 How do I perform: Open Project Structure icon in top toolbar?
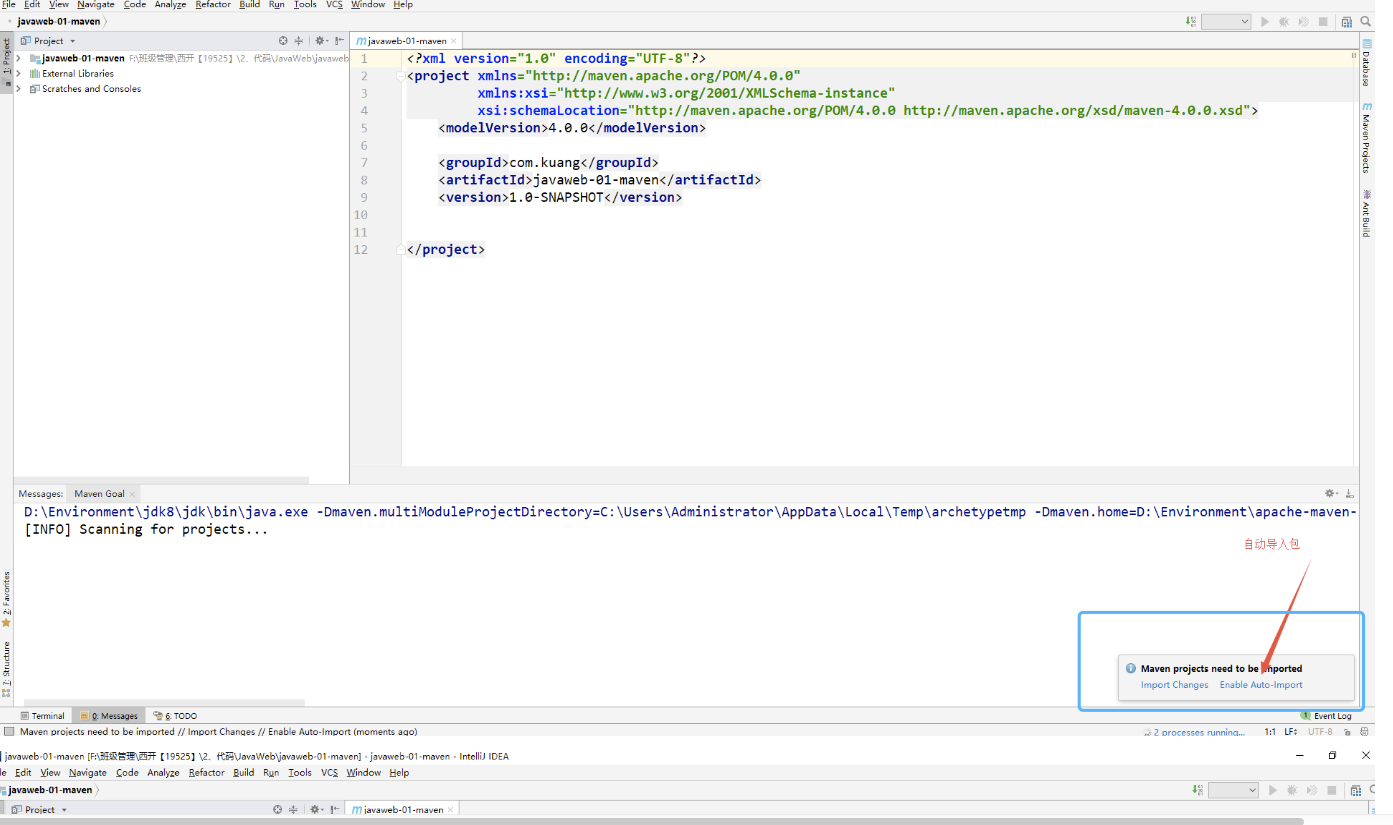tap(1348, 21)
